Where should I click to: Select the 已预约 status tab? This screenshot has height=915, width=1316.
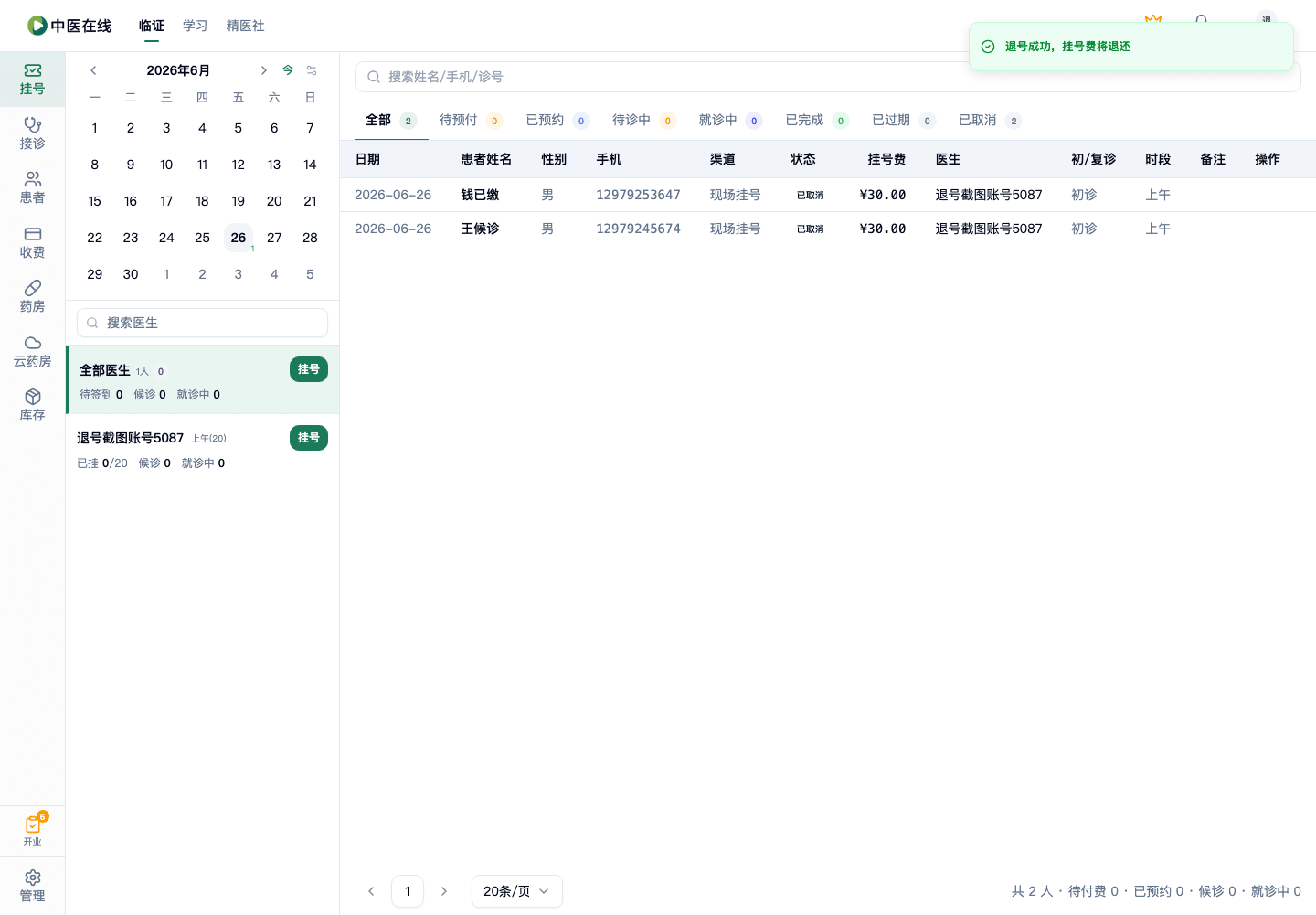pyautogui.click(x=557, y=120)
